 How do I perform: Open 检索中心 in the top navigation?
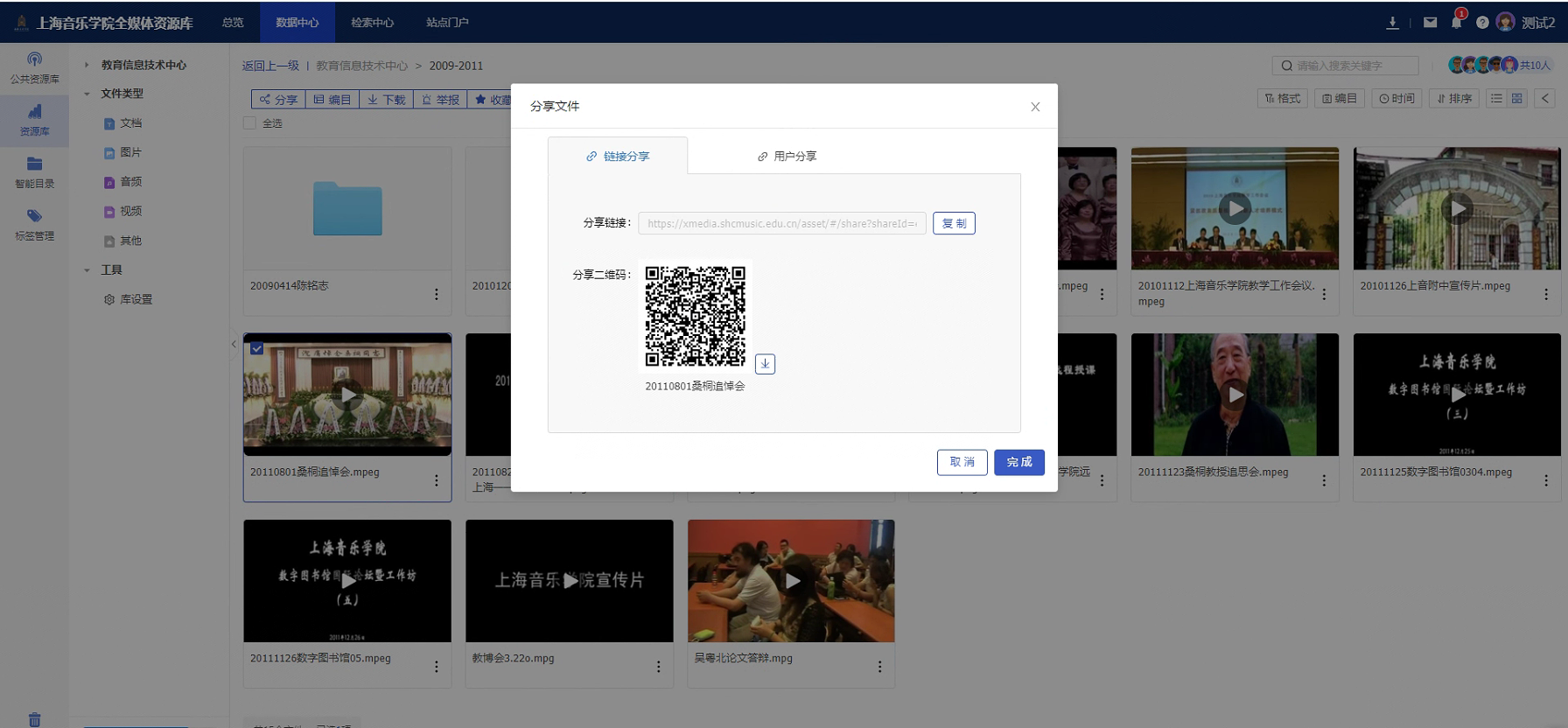(x=373, y=23)
